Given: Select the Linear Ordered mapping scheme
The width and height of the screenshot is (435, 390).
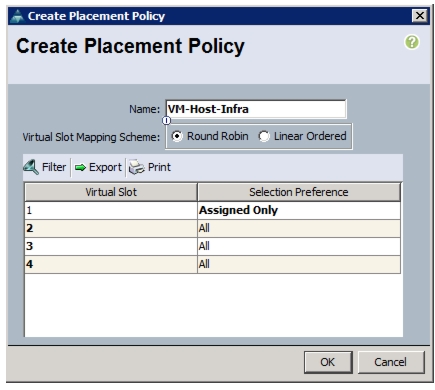Looking at the screenshot, I should 264,136.
